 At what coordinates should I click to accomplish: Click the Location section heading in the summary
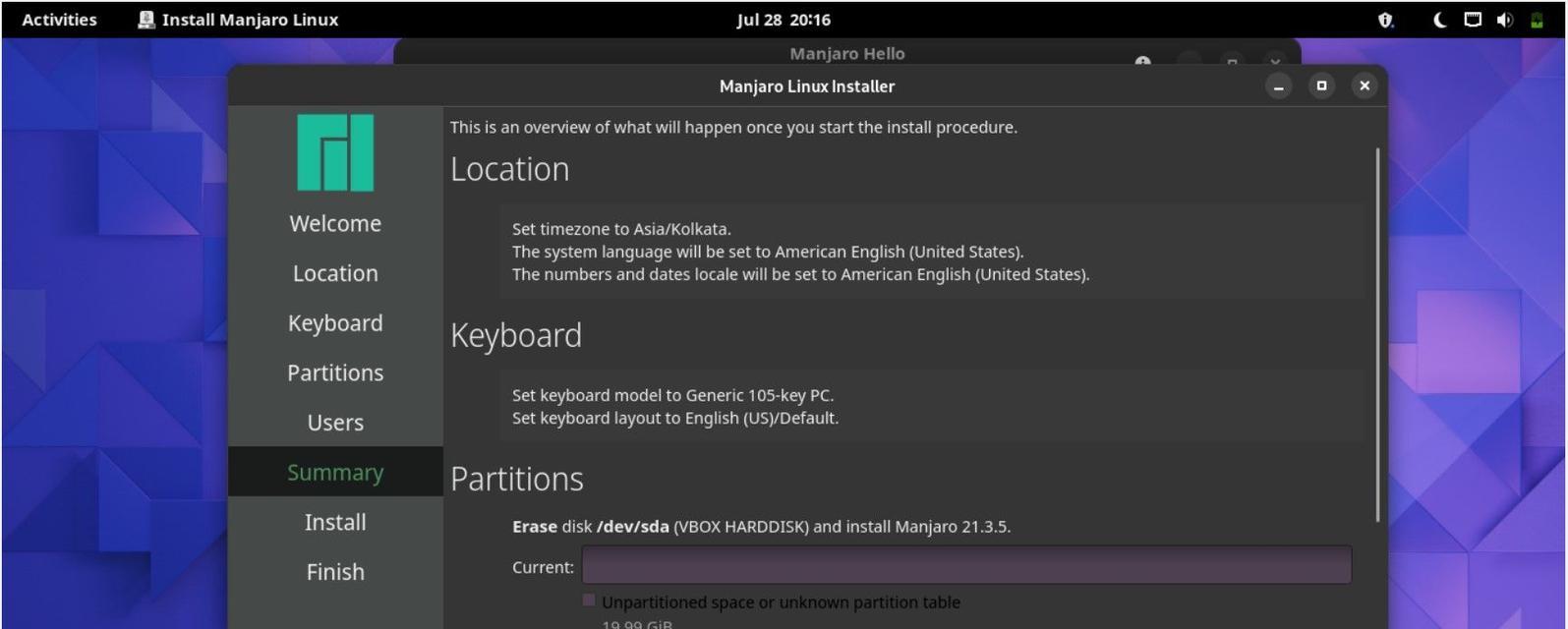(509, 169)
